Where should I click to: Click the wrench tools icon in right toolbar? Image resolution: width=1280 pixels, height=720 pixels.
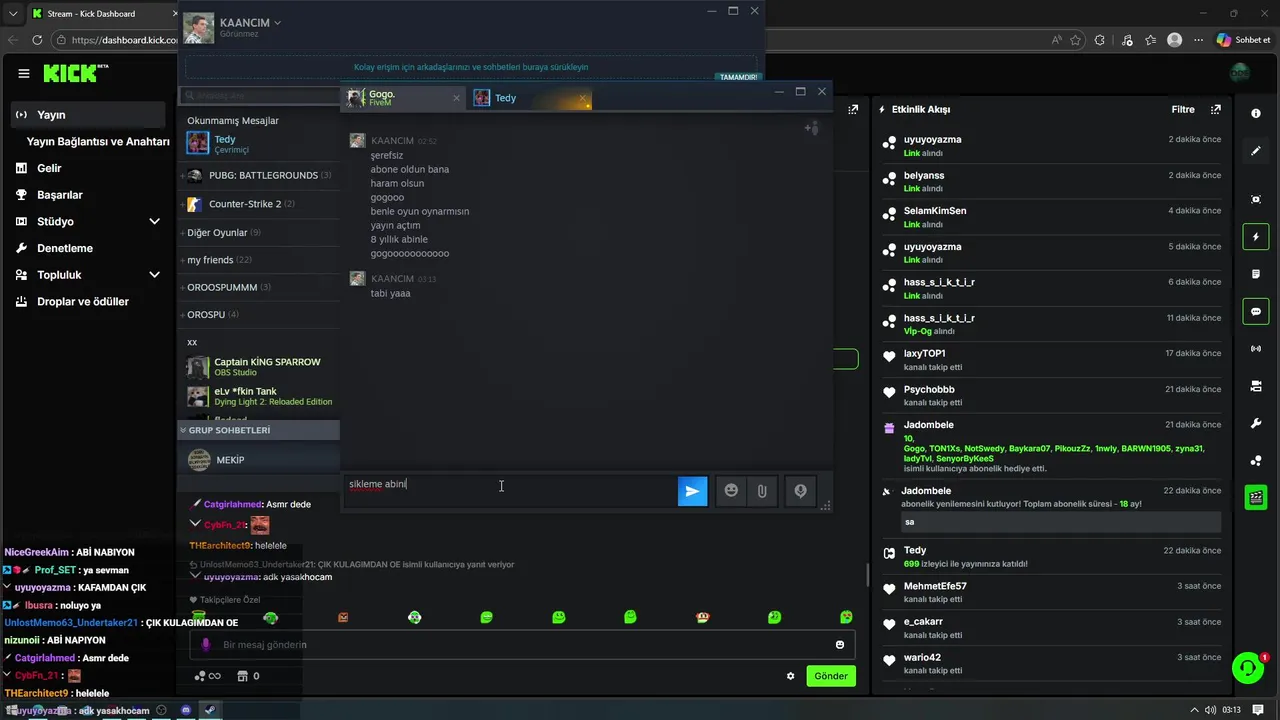tap(1256, 423)
